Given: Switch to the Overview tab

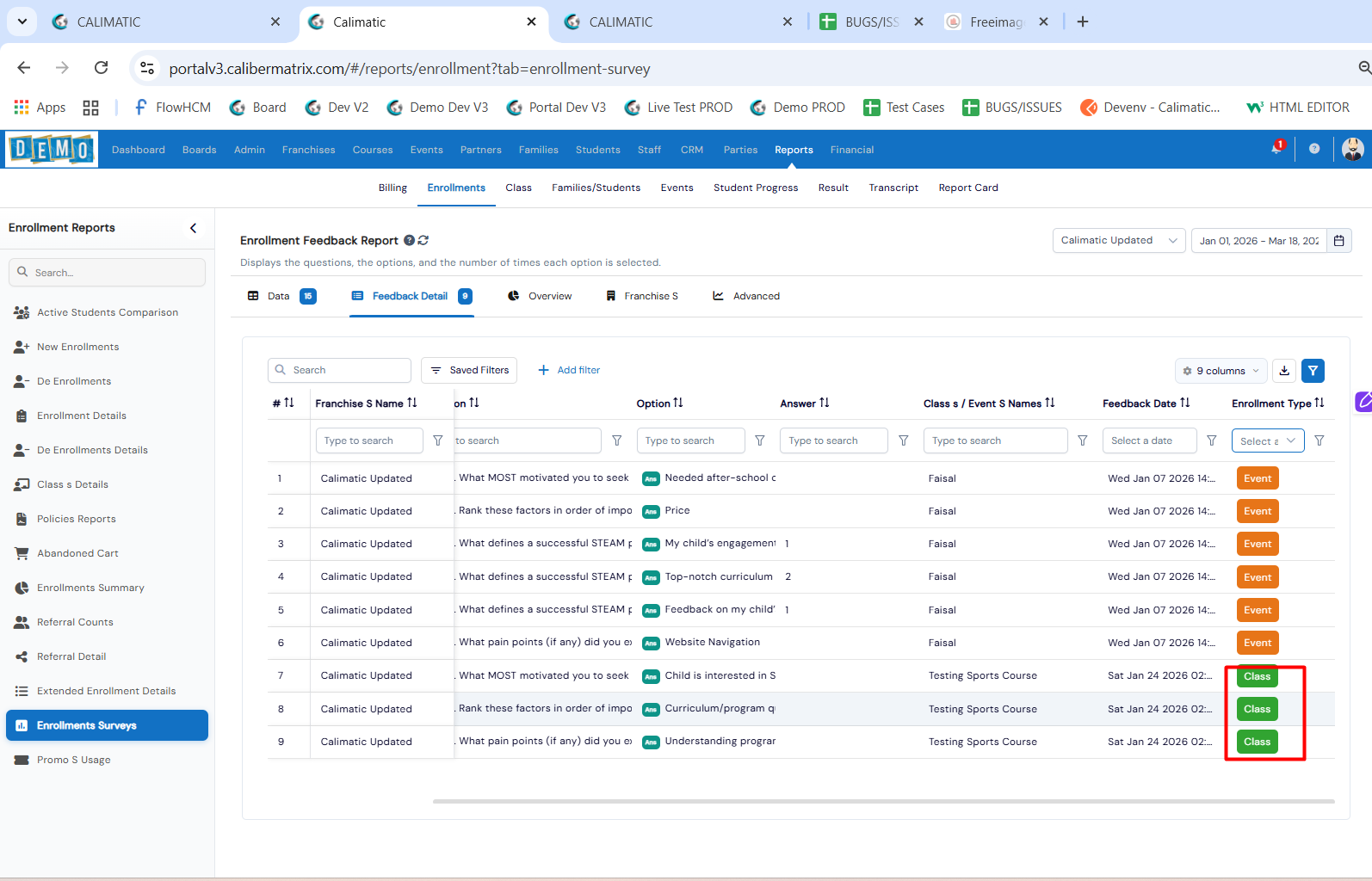Looking at the screenshot, I should (x=540, y=296).
